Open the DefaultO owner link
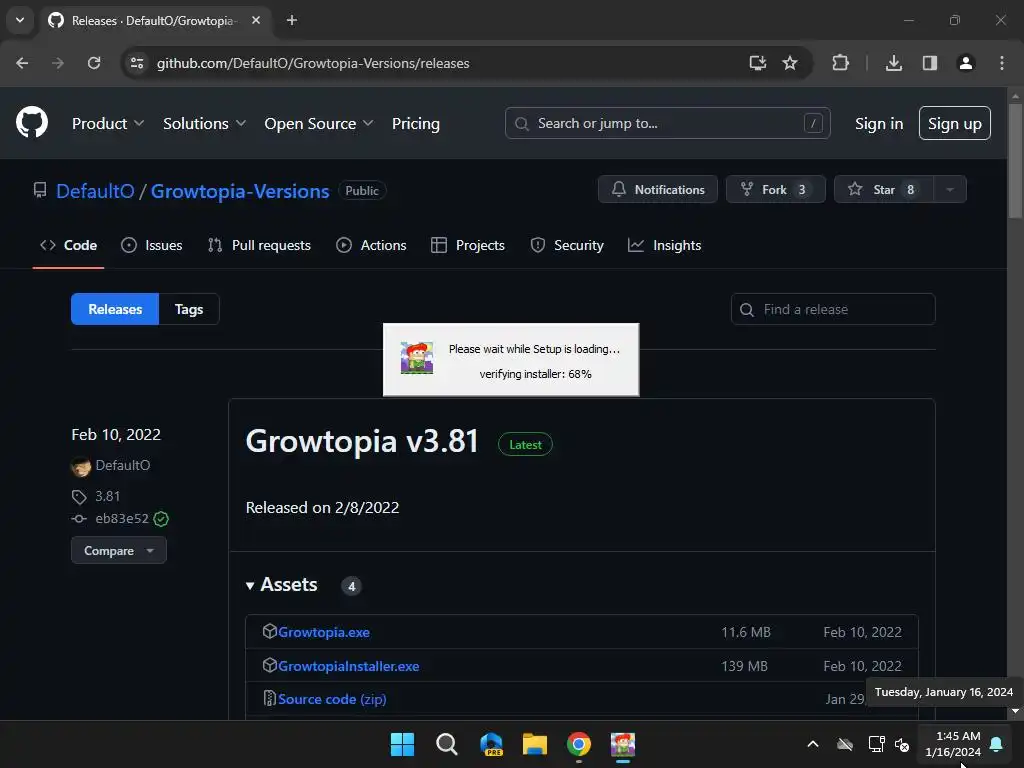This screenshot has height=768, width=1024. (x=95, y=191)
